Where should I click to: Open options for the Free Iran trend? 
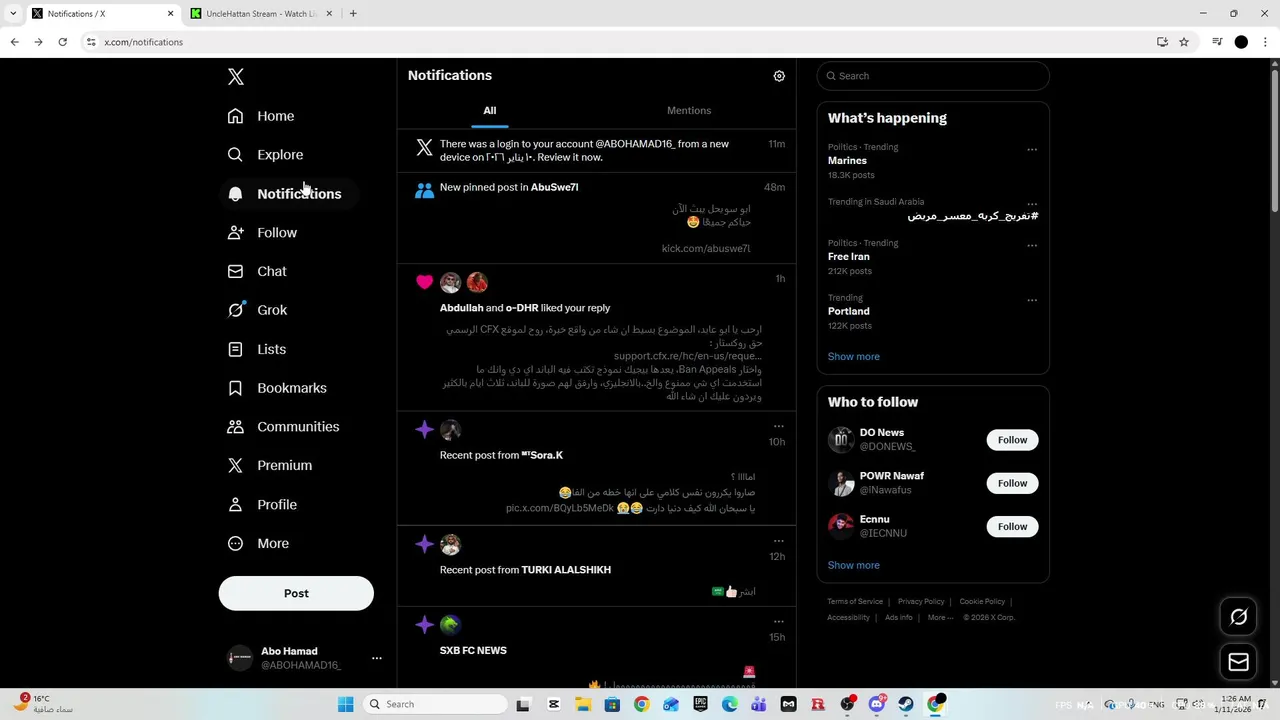click(1032, 246)
